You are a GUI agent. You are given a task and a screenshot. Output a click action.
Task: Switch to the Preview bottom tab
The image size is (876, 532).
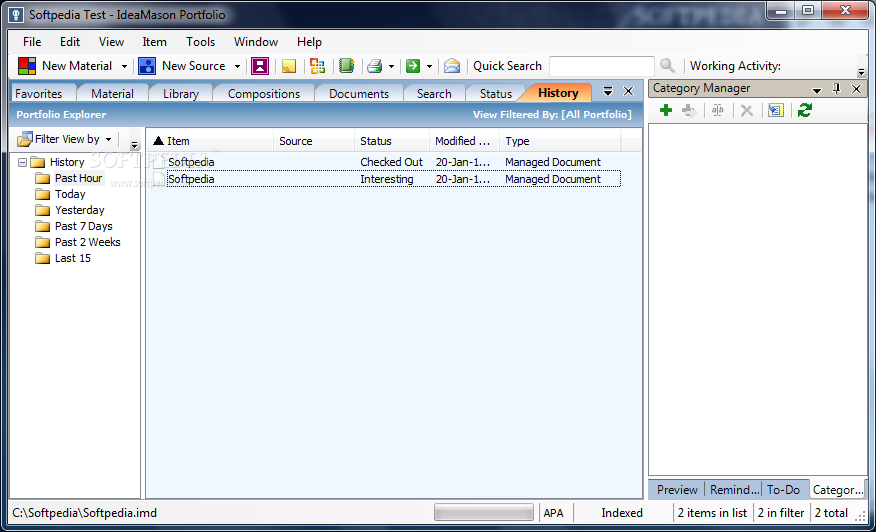coord(677,490)
